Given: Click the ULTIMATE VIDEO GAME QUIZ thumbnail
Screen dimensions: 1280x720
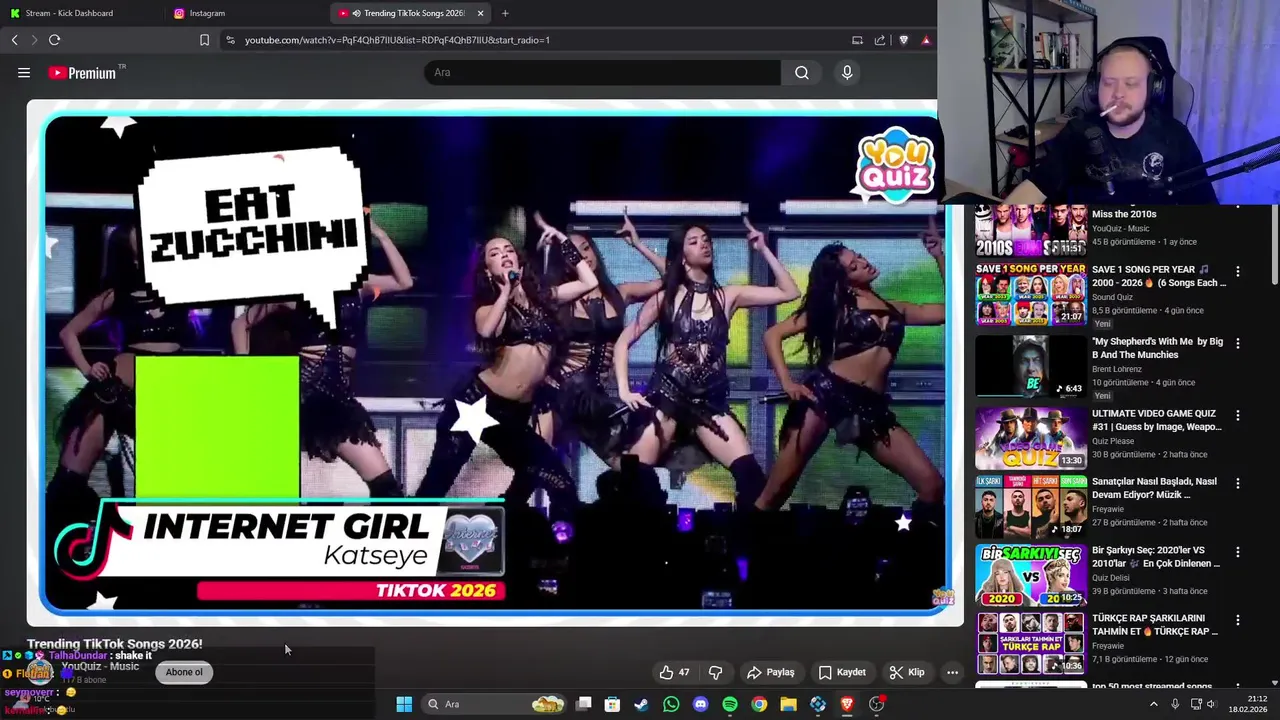Looking at the screenshot, I should pos(1030,438).
